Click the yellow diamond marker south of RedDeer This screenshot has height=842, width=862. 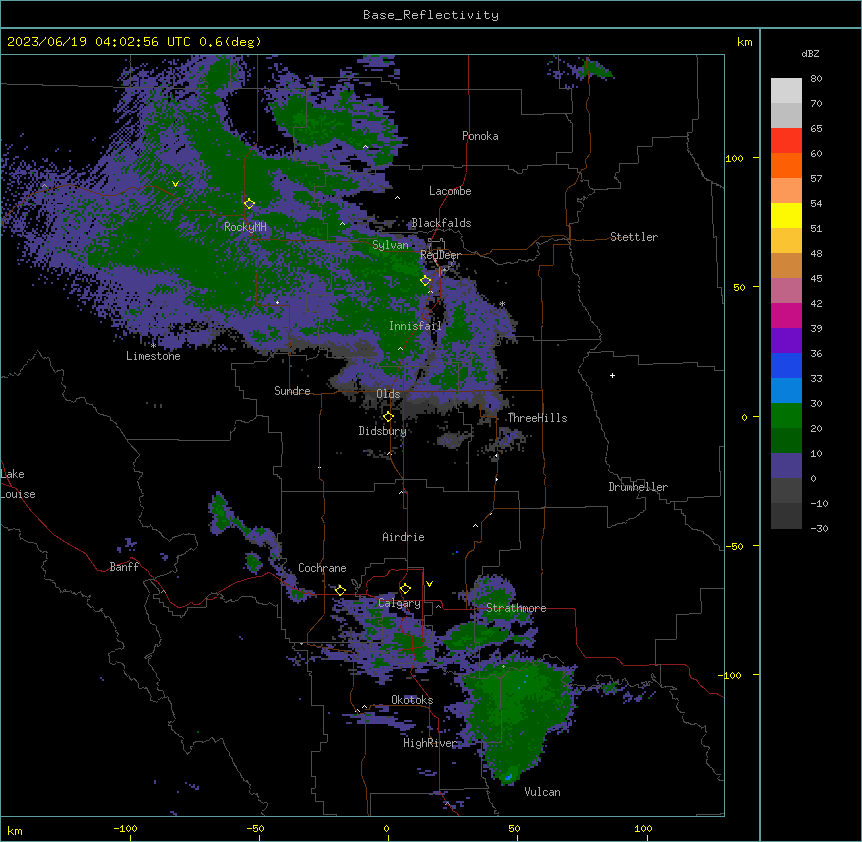point(425,280)
